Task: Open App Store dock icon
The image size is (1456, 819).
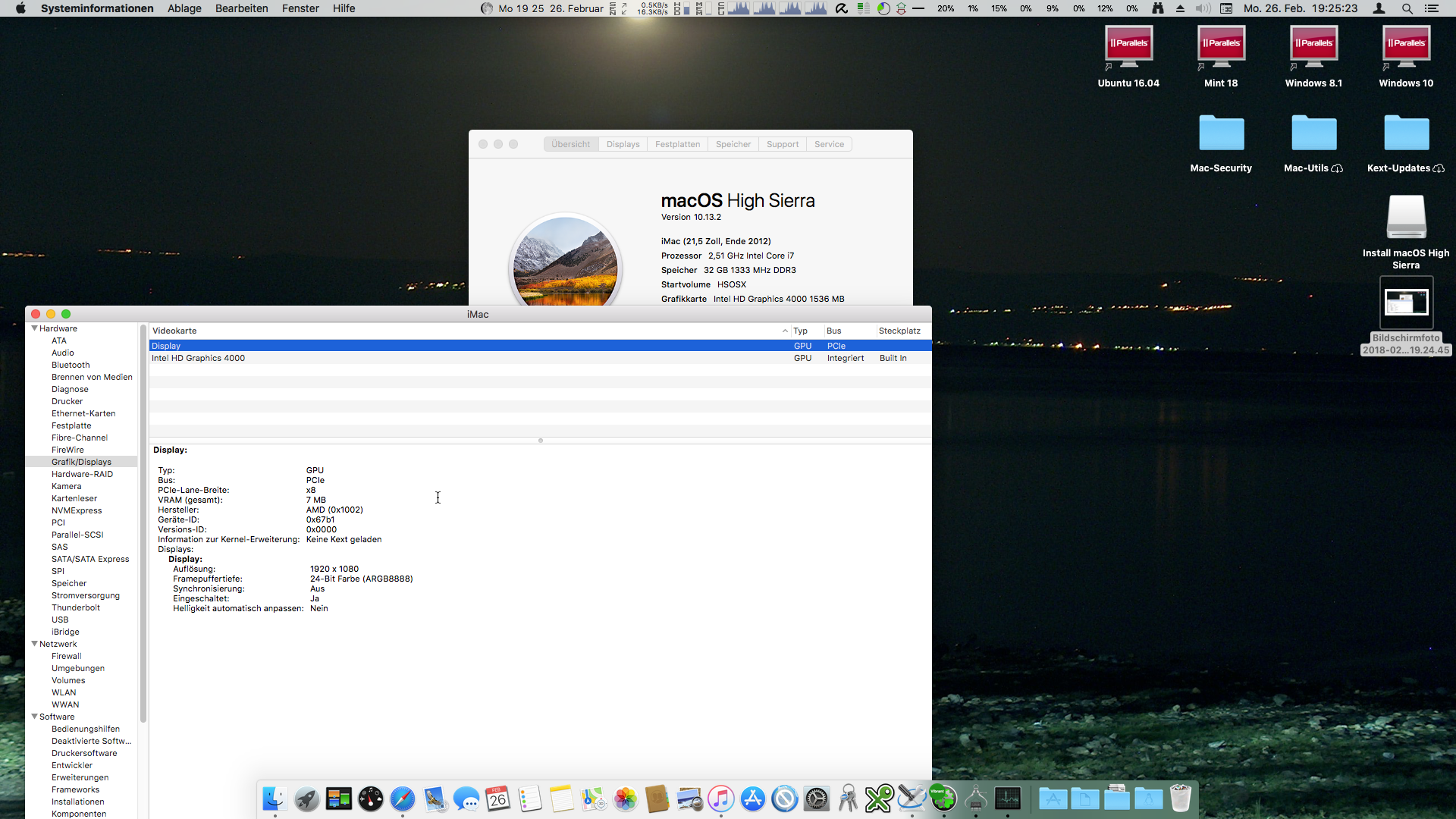Action: 753,799
